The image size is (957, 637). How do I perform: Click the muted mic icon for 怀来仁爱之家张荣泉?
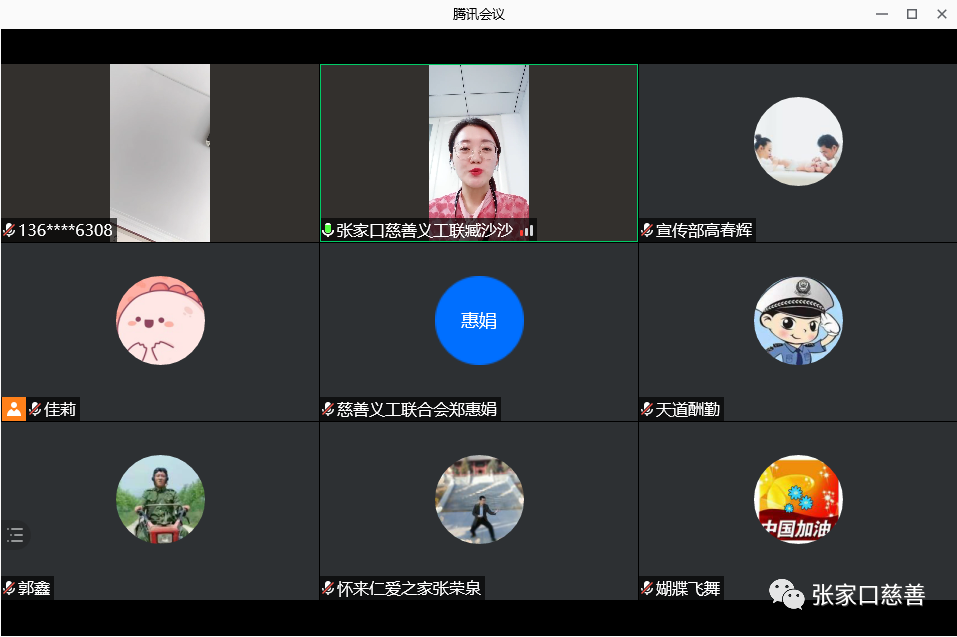coord(328,588)
